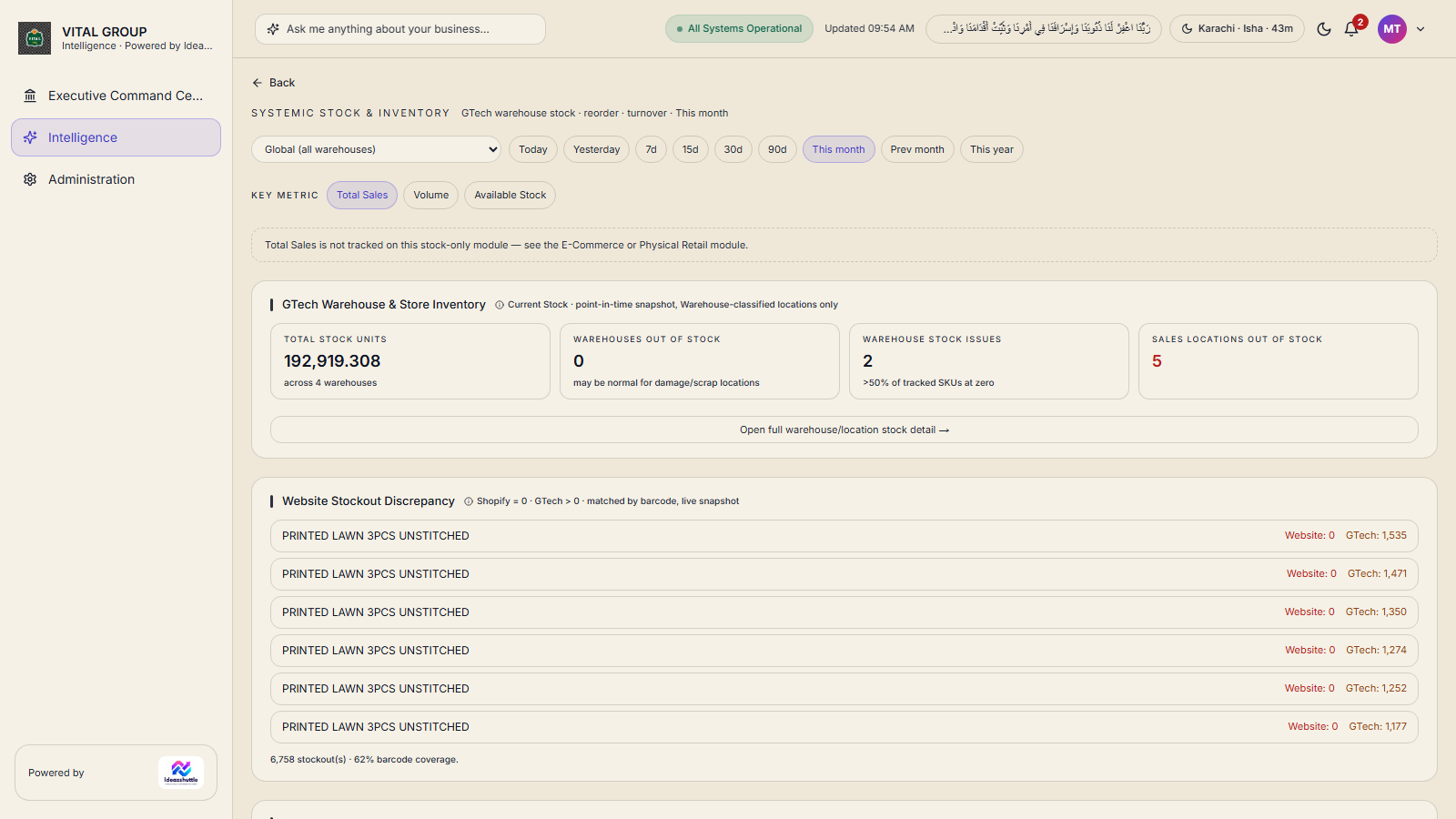Viewport: 1456px width, 819px height.
Task: Select the 30d date range
Action: coord(733,149)
